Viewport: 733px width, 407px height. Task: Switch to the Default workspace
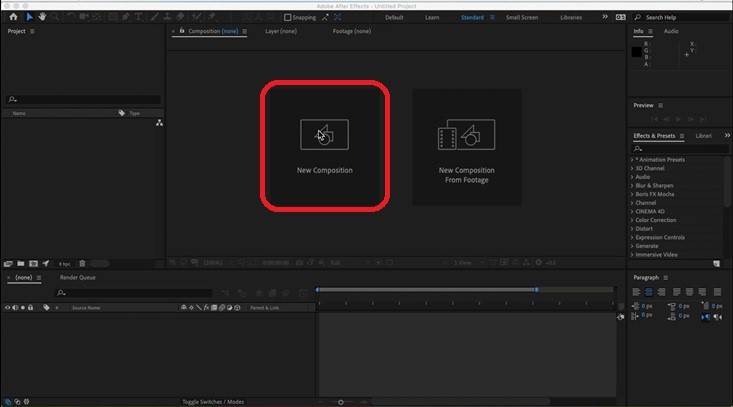(x=394, y=17)
